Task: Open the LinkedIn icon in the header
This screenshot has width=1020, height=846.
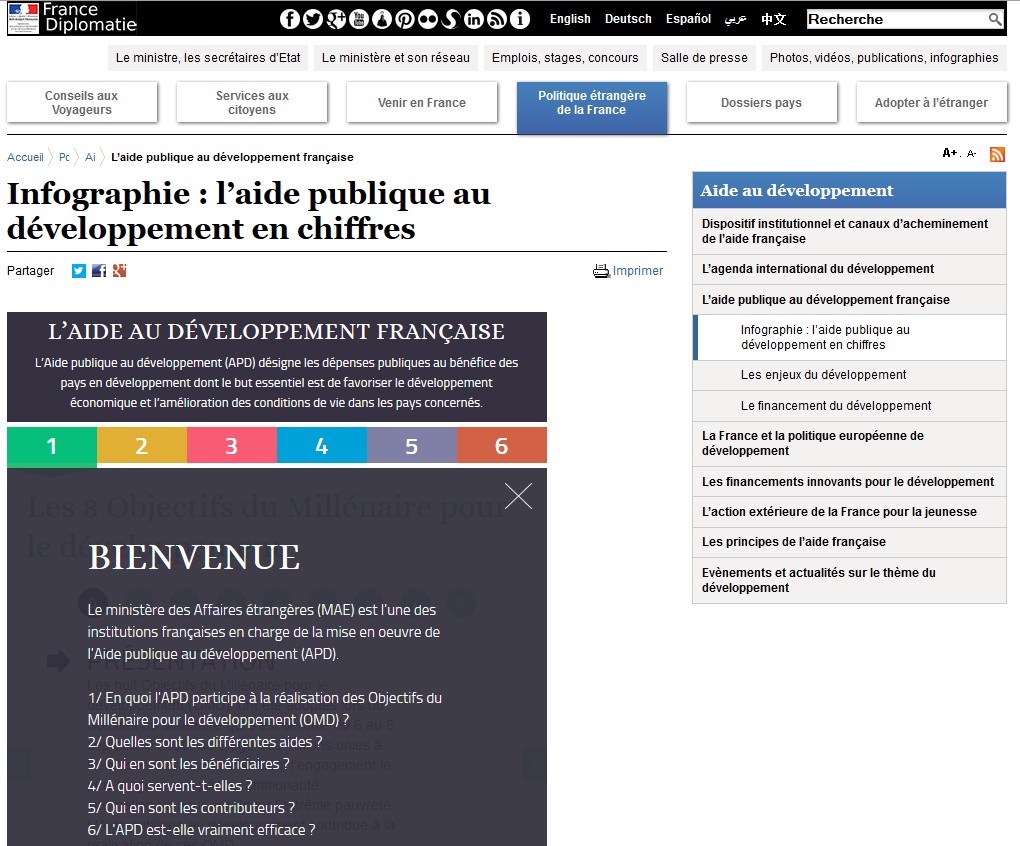Action: pyautogui.click(x=474, y=19)
